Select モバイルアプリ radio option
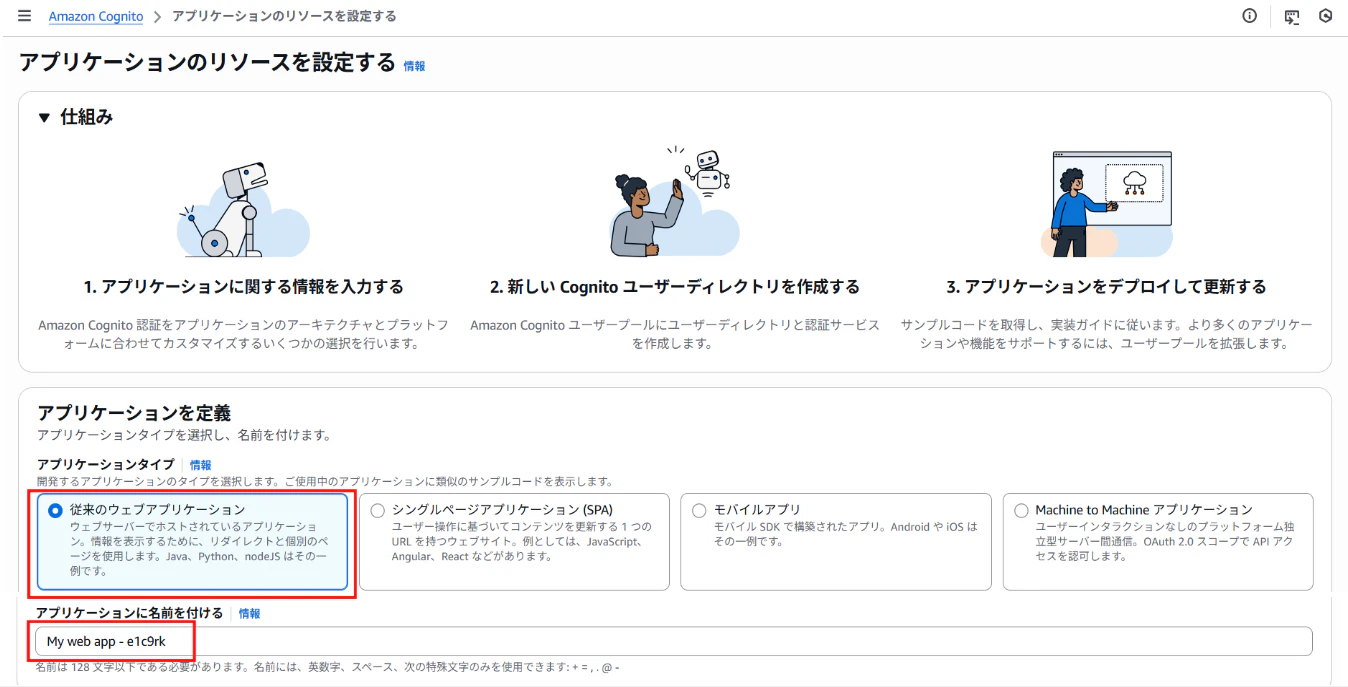The height and width of the screenshot is (687, 1348). click(699, 510)
